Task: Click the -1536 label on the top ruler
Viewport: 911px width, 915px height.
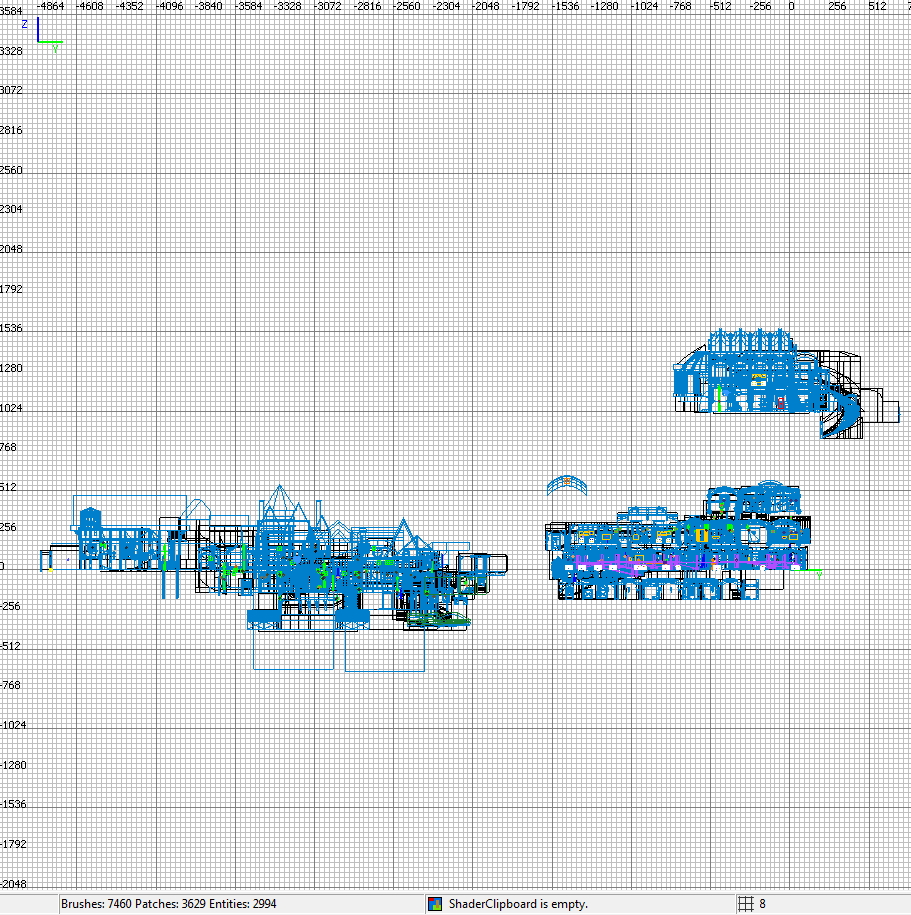Action: pyautogui.click(x=565, y=6)
